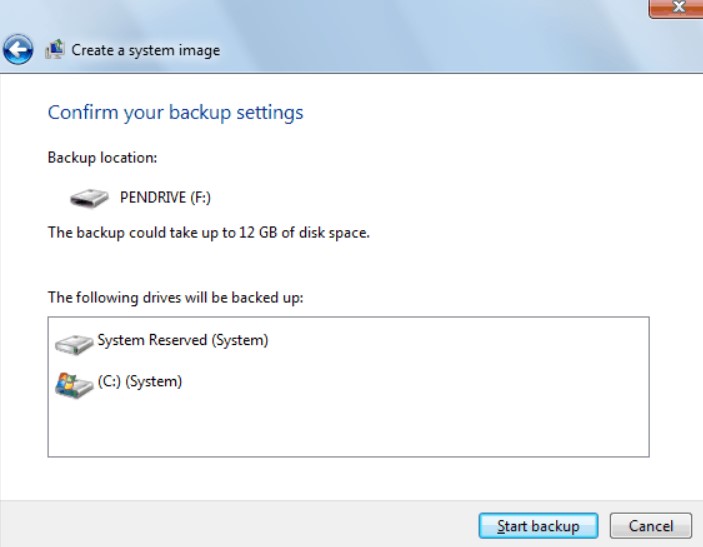The width and height of the screenshot is (703, 547).
Task: Select the System Reserved drive icon
Action: [x=74, y=344]
